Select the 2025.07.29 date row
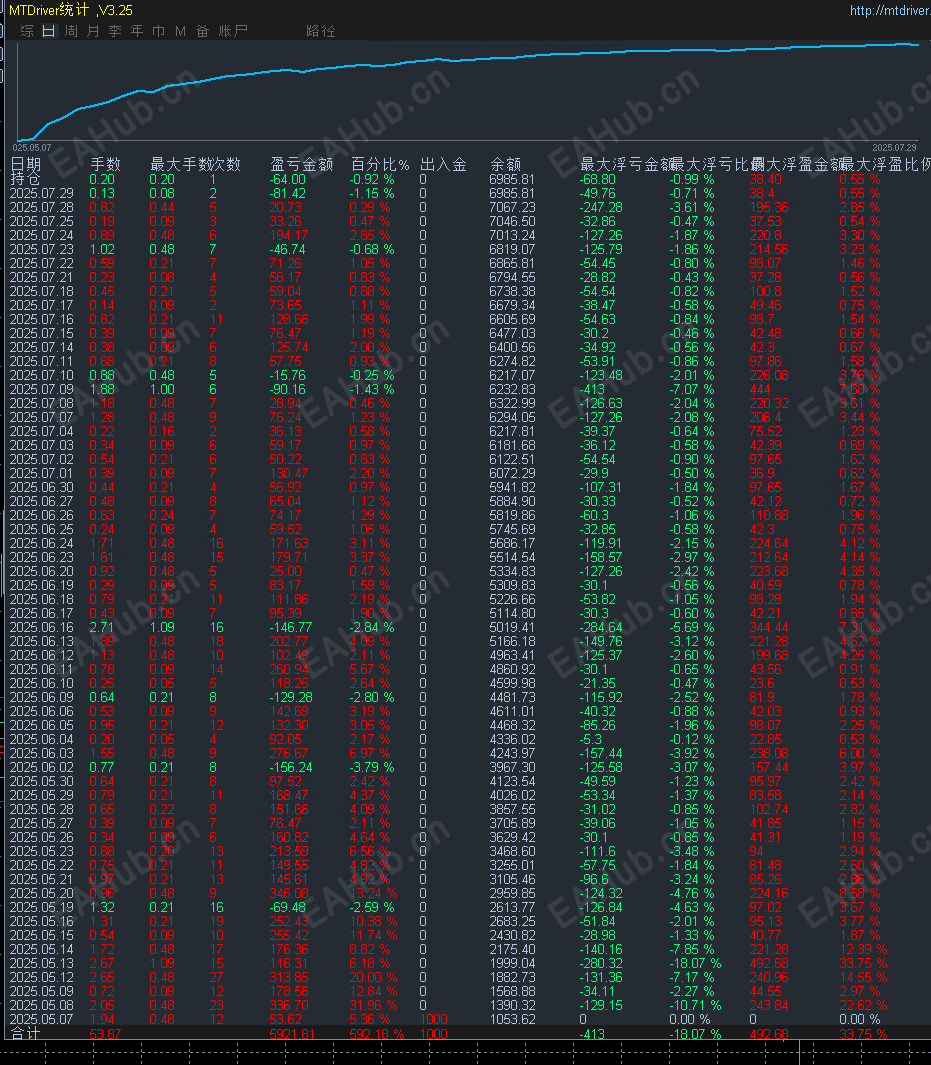931x1065 pixels. coord(42,194)
